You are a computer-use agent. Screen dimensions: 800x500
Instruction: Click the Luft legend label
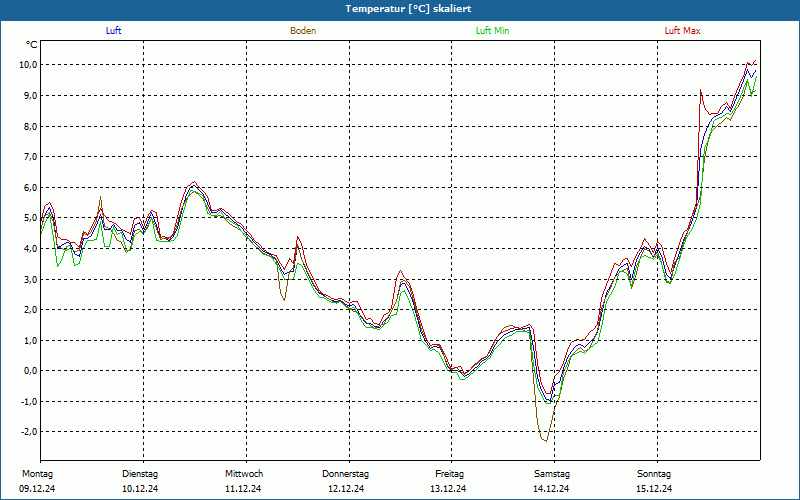[113, 31]
